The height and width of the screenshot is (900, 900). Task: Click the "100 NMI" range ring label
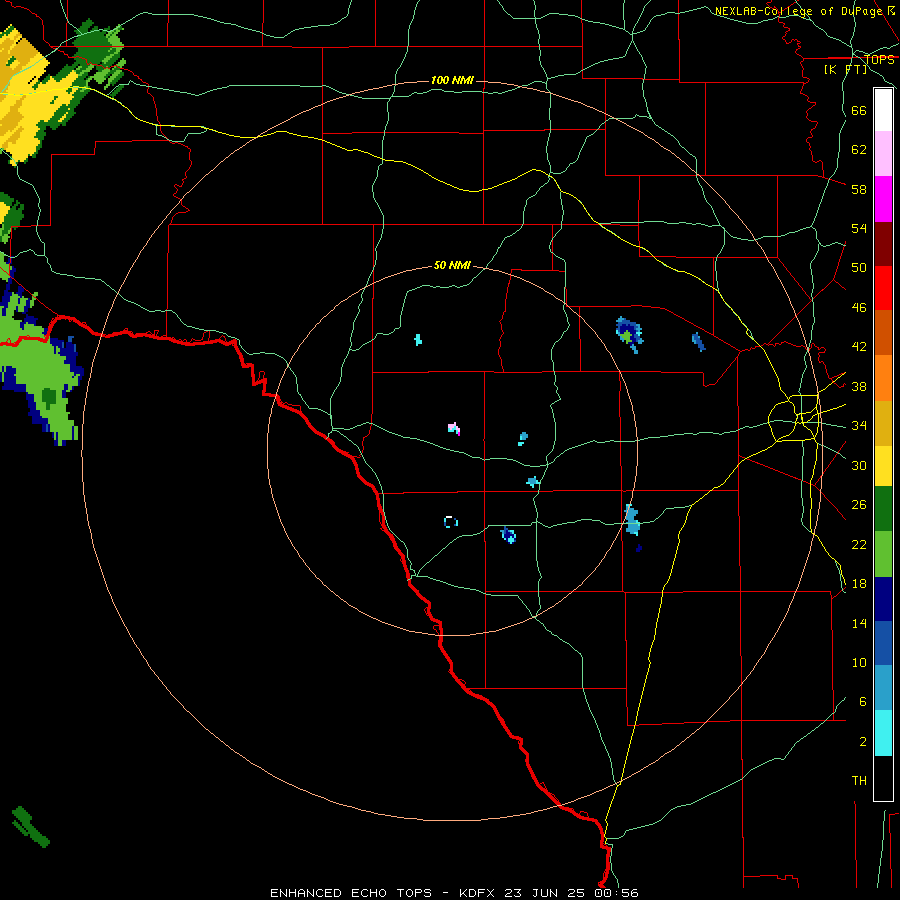click(452, 80)
